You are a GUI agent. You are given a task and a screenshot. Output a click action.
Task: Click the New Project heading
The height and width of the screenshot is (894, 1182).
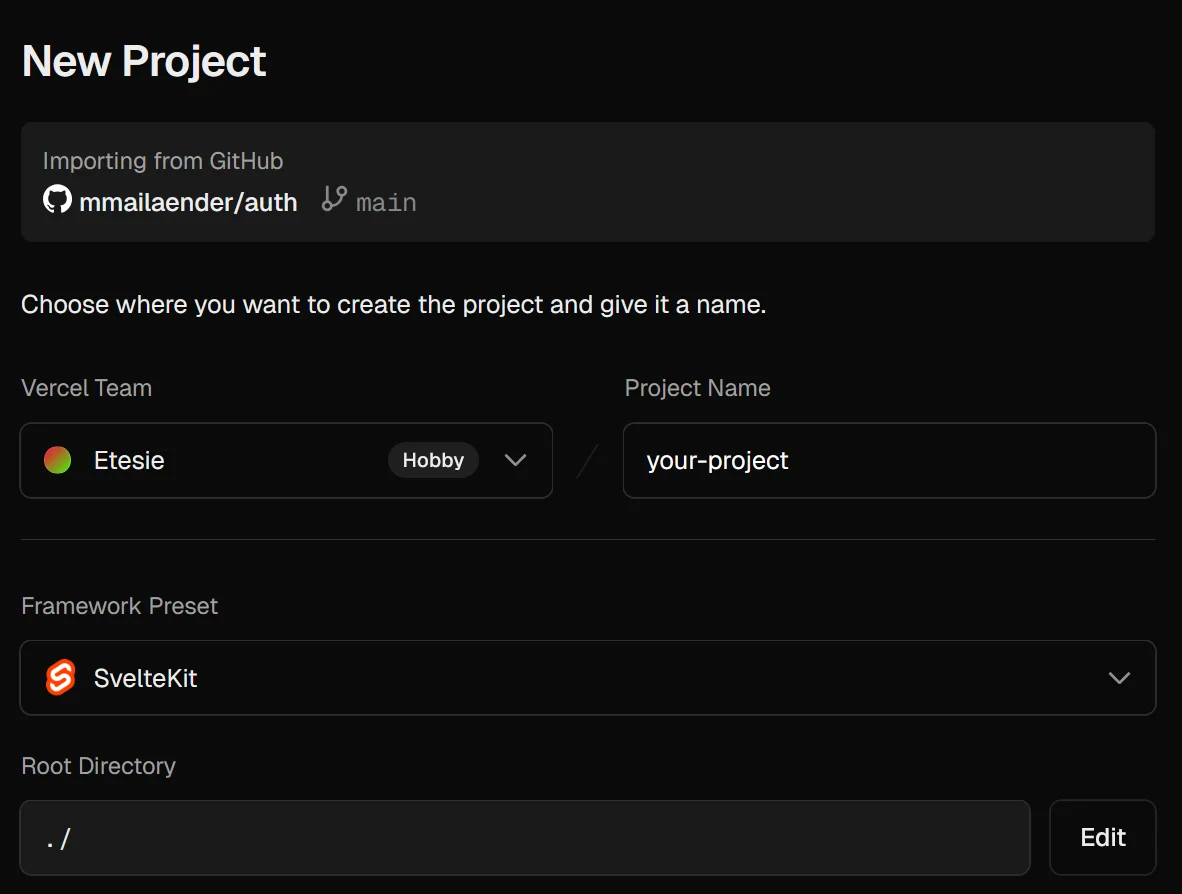143,60
